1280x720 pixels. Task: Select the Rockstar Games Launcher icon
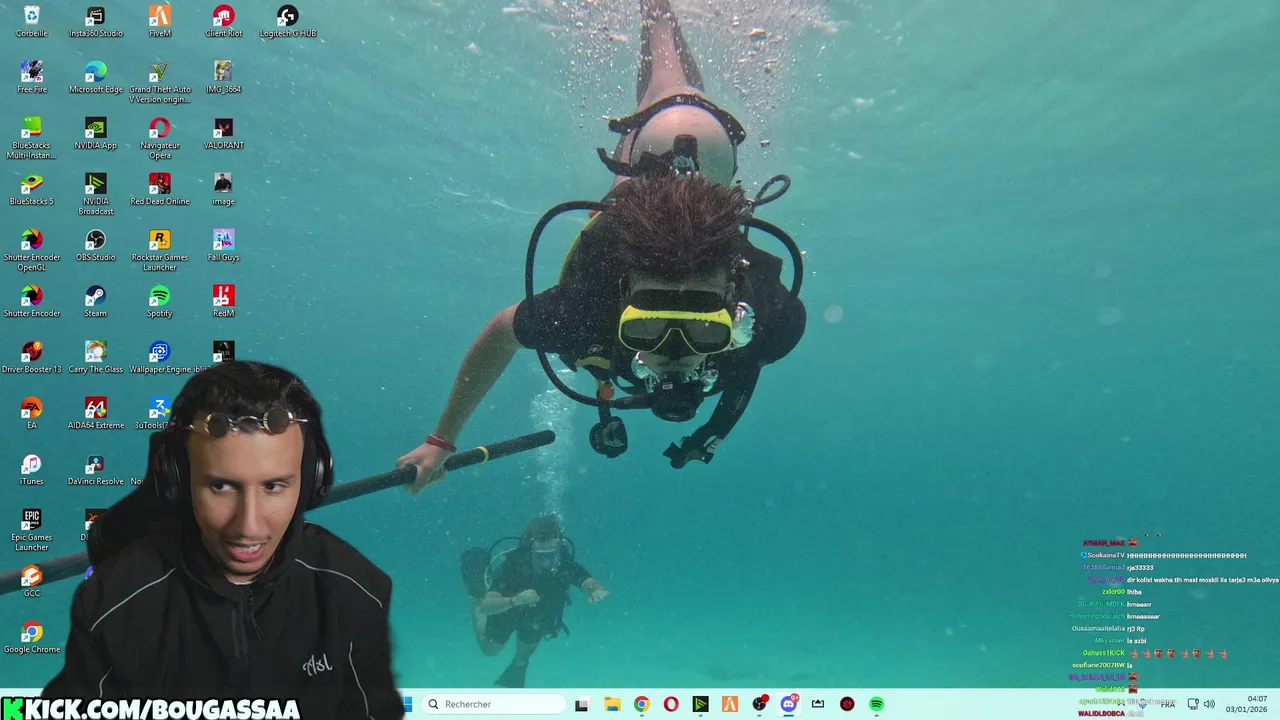(160, 251)
